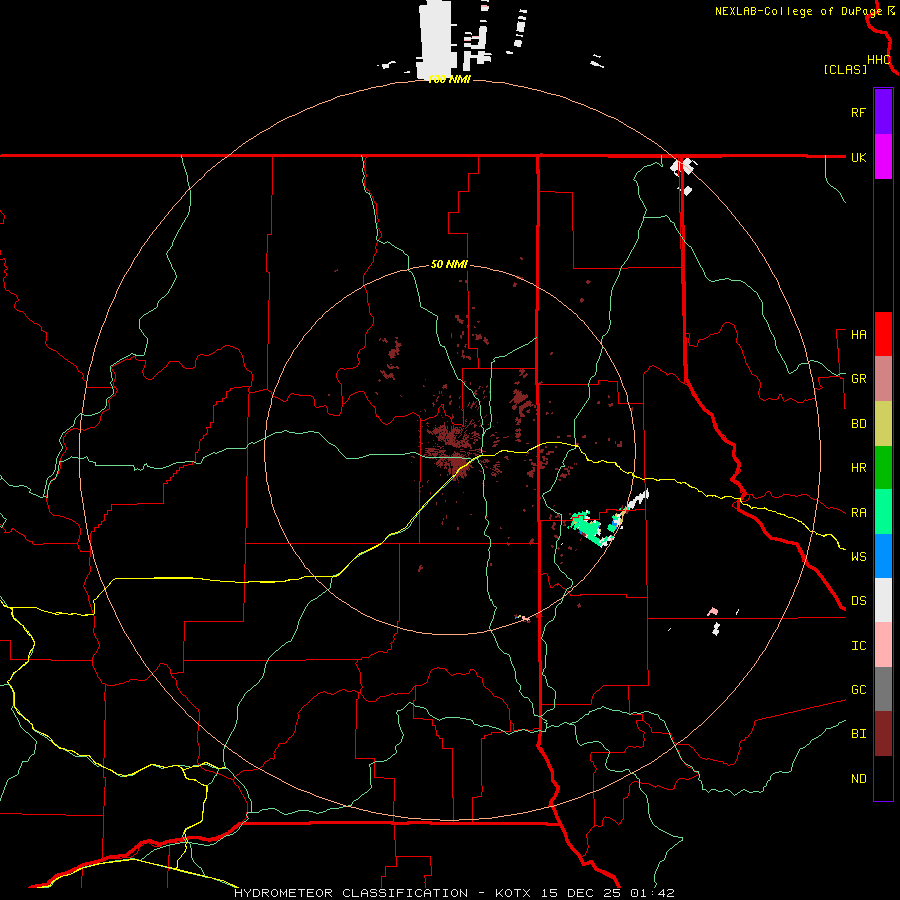Click the HHC product label
This screenshot has height=900, width=900.
878,60
